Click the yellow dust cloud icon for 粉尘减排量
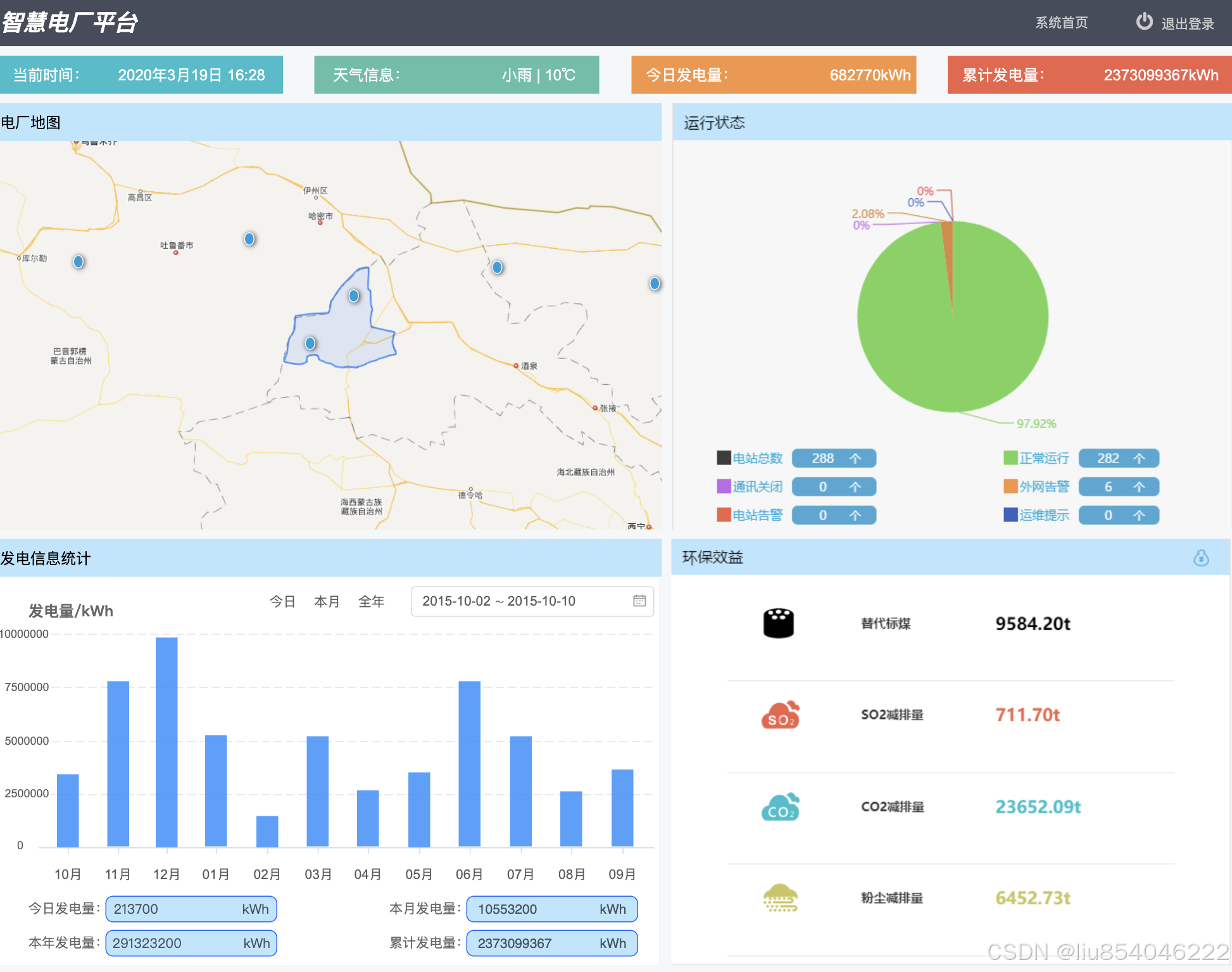Viewport: 1232px width, 972px height. [x=780, y=898]
